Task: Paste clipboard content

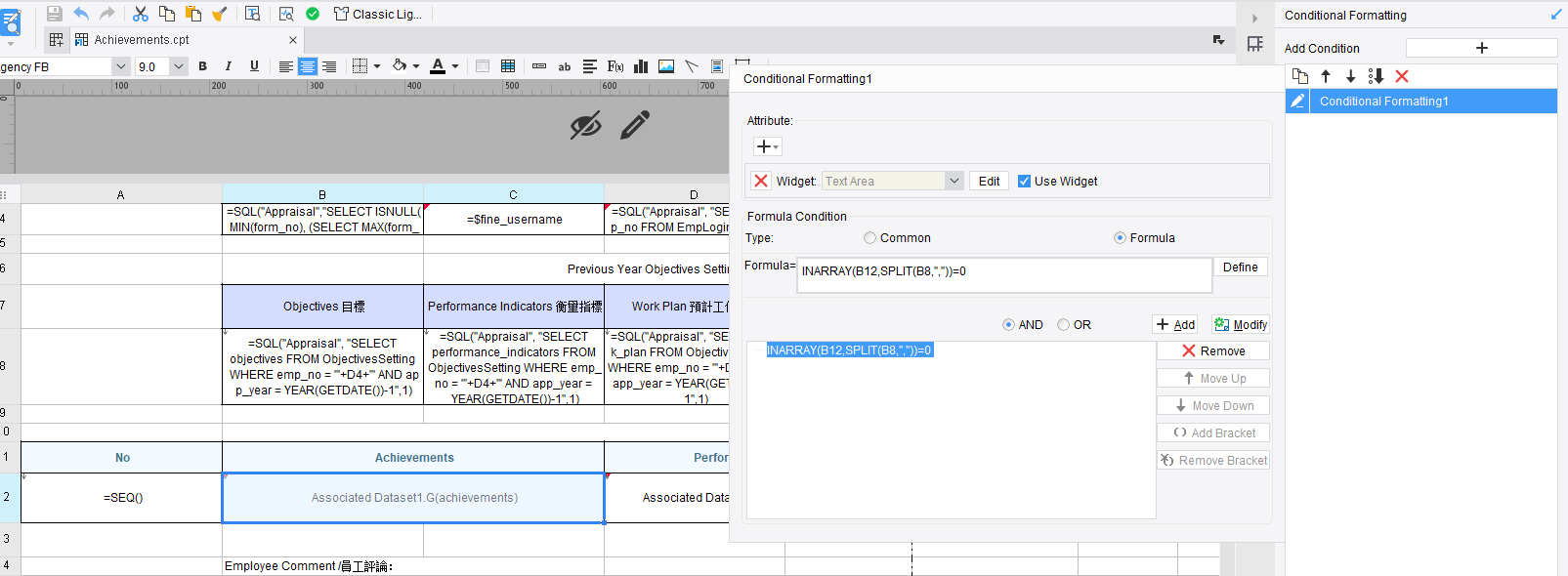Action: pos(193,14)
